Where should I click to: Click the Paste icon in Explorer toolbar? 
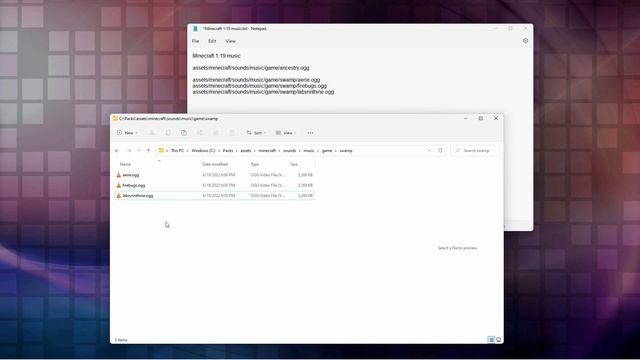184,133
